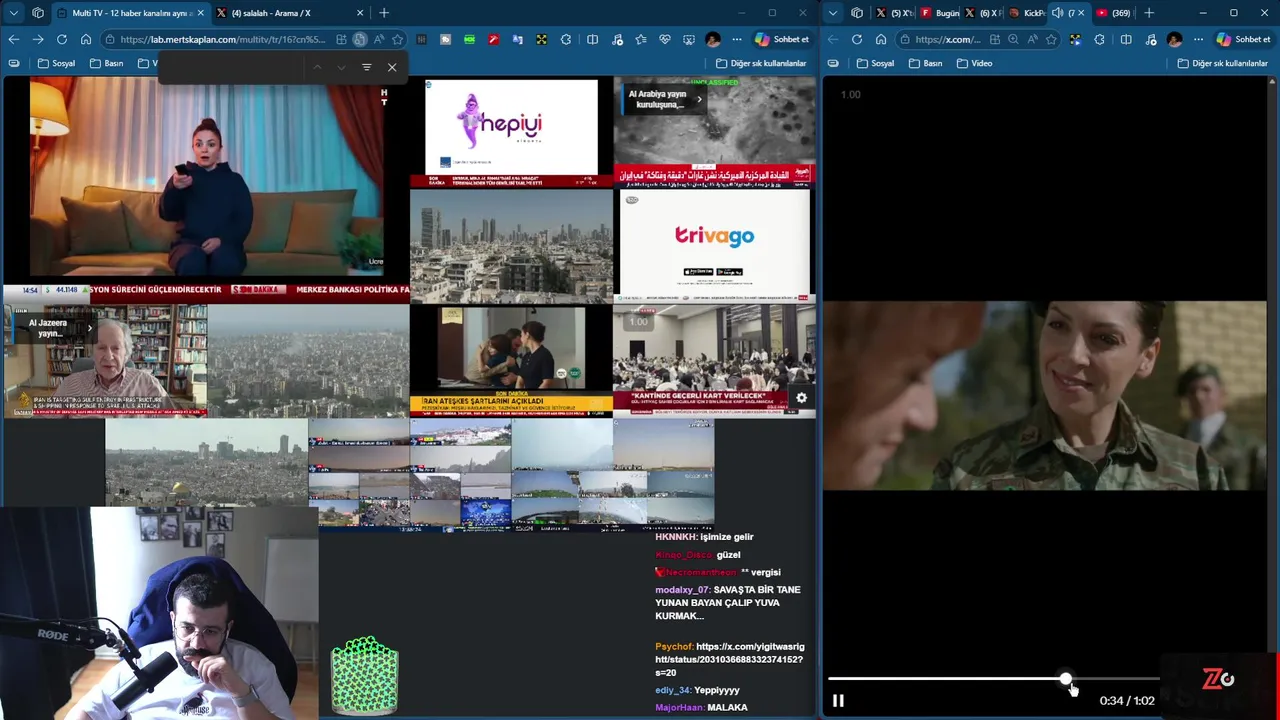
Task: Open media control icon in the right browser
Action: pos(1151,39)
